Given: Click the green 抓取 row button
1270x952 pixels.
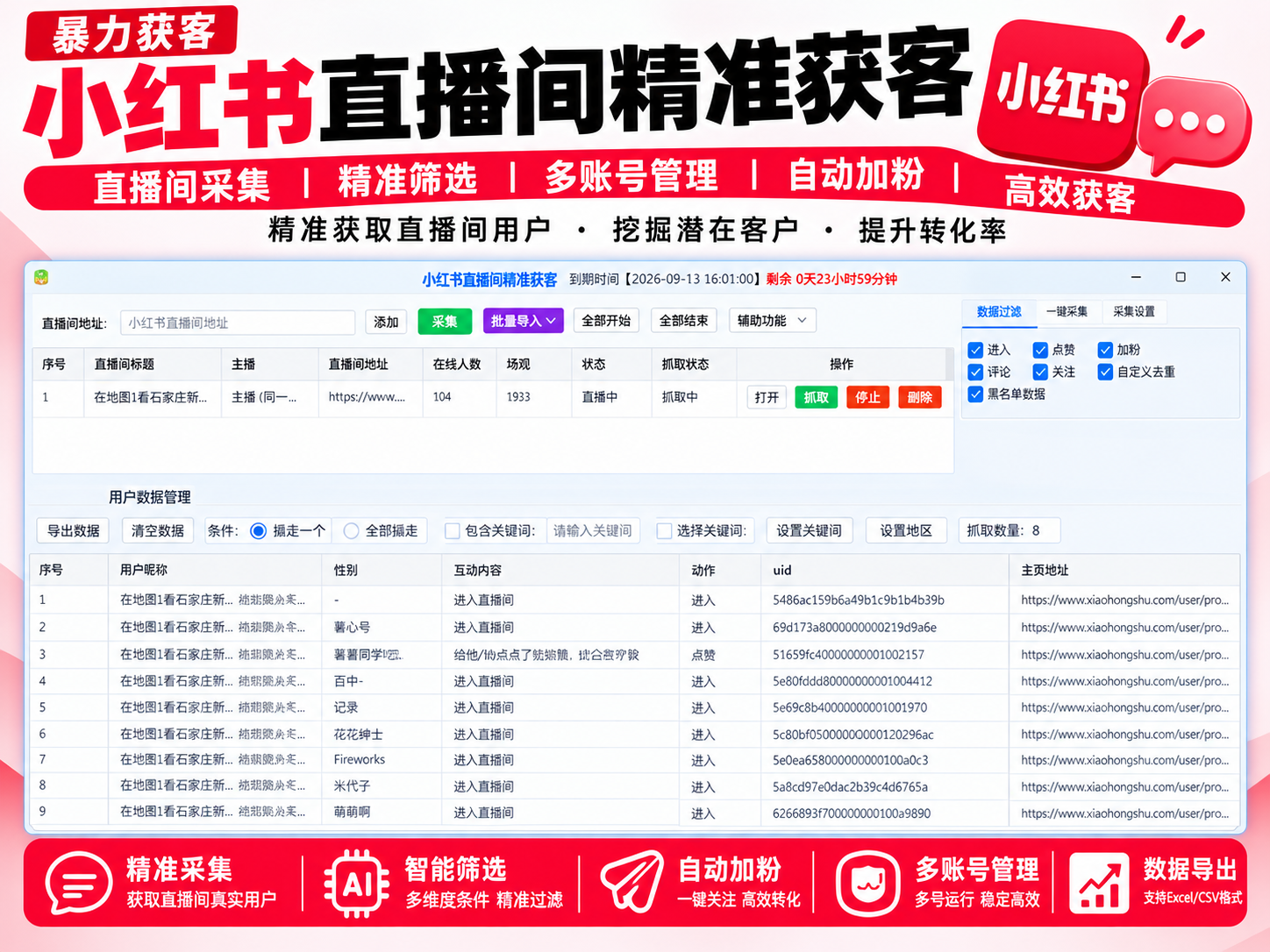Looking at the screenshot, I should [x=816, y=397].
